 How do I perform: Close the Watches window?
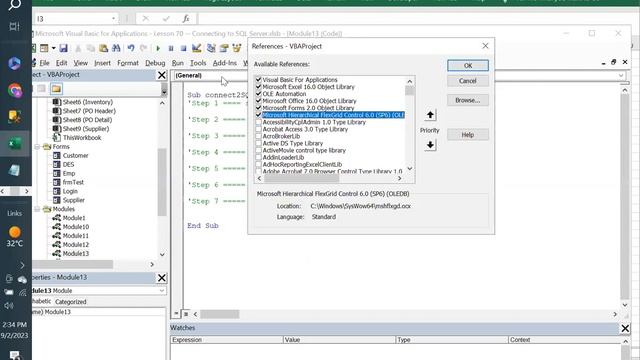coord(625,328)
